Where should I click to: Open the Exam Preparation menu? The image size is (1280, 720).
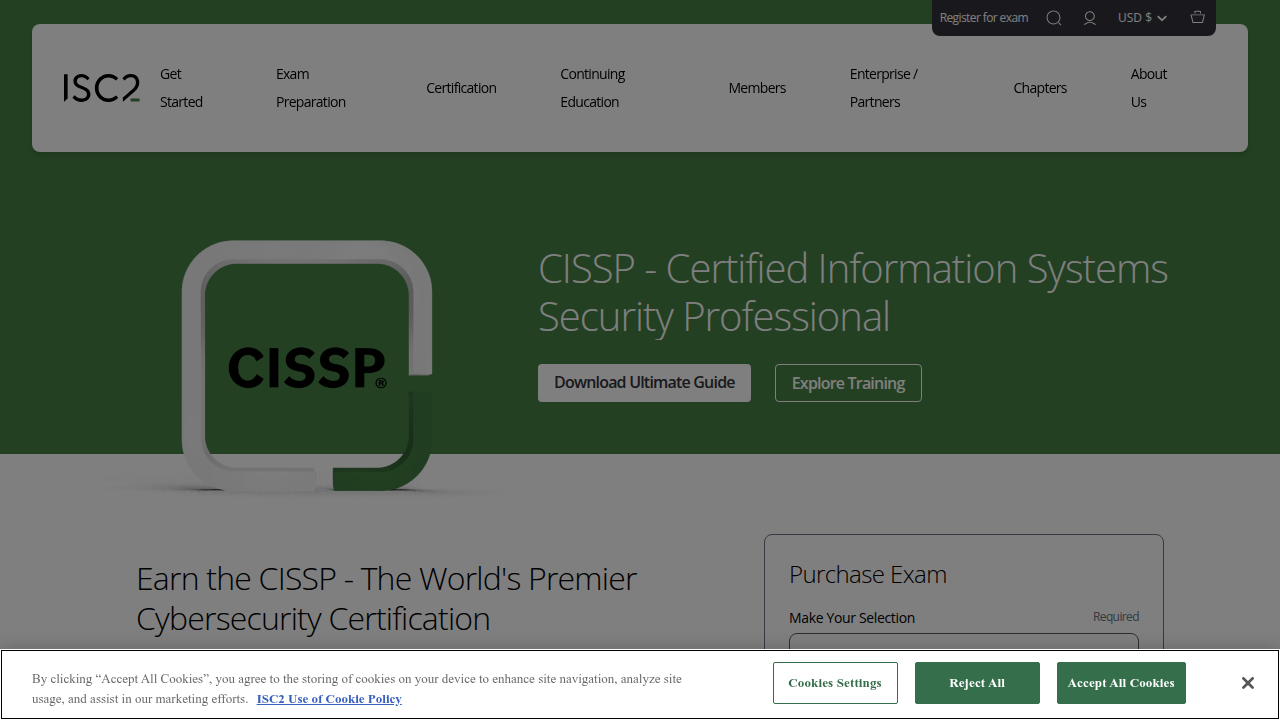pyautogui.click(x=311, y=88)
